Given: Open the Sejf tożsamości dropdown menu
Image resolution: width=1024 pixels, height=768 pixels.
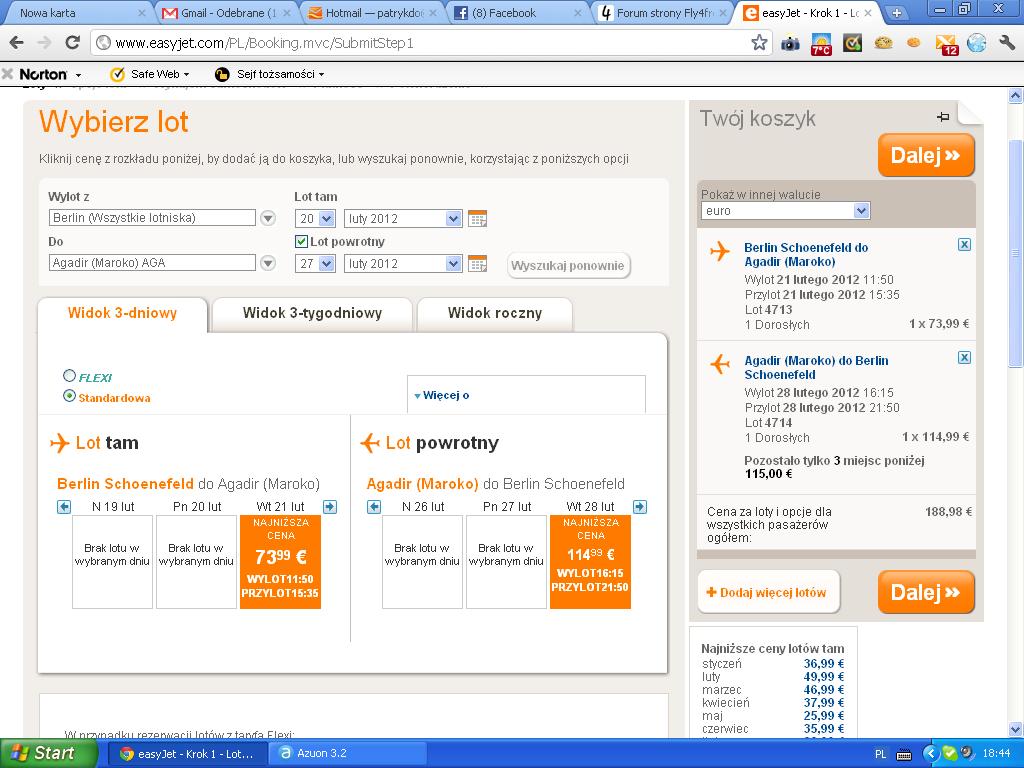Looking at the screenshot, I should (x=321, y=74).
